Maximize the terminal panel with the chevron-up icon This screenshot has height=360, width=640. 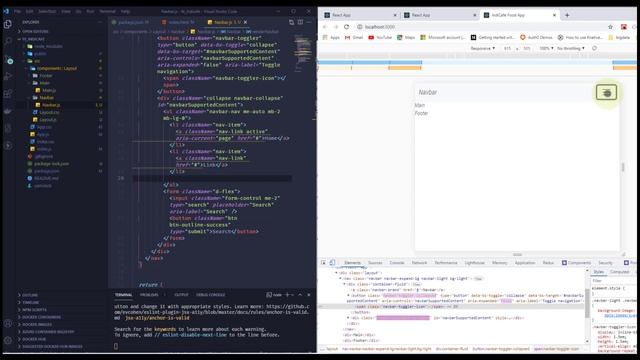point(300,295)
